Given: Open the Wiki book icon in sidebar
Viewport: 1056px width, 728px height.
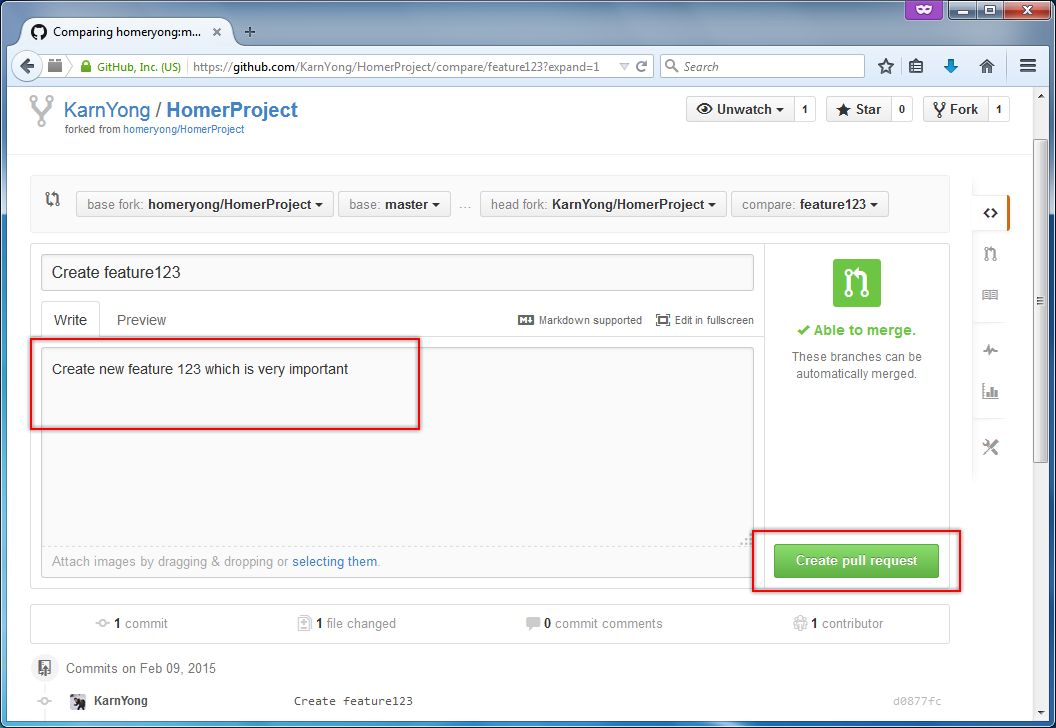Looking at the screenshot, I should 990,296.
